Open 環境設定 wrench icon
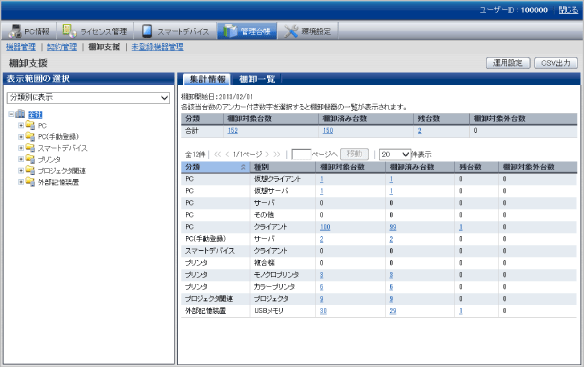The height and width of the screenshot is (367, 584). [x=291, y=31]
